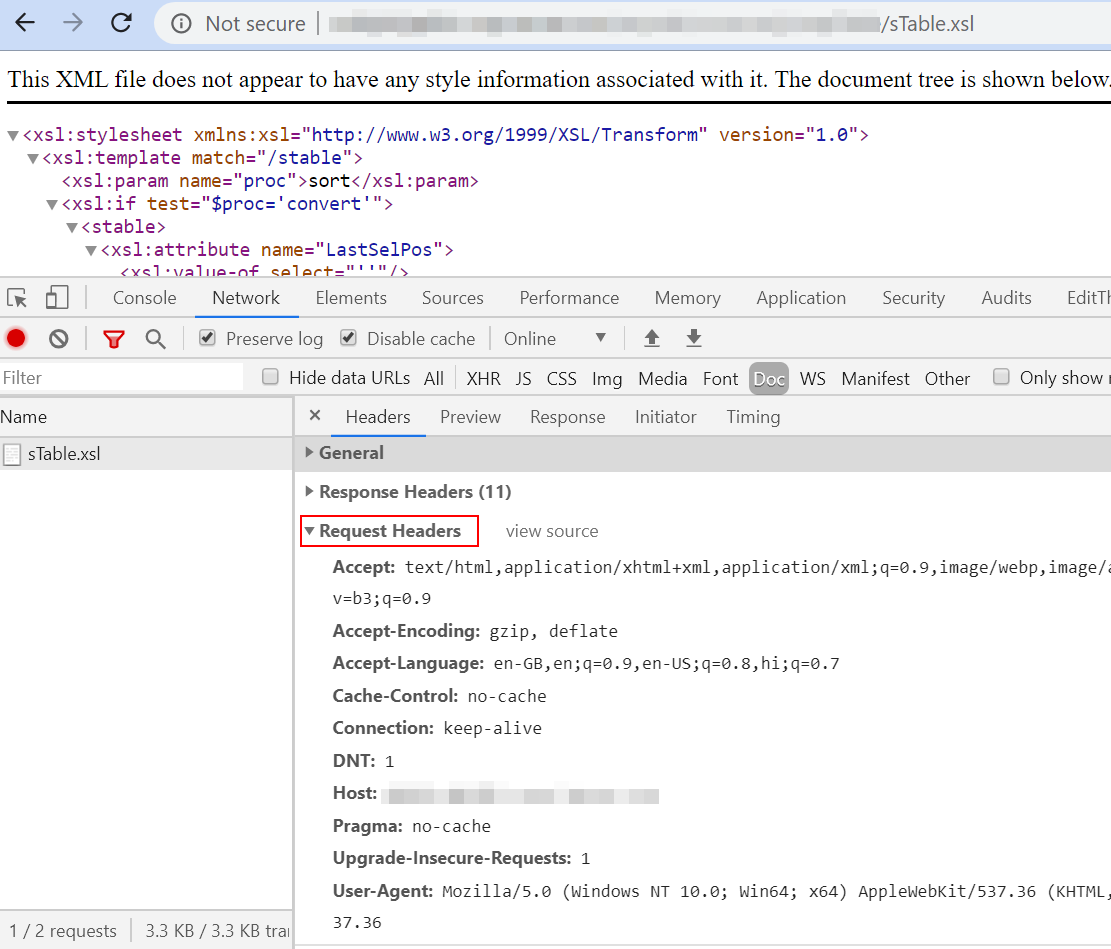
Task: Click the view source link
Action: pyautogui.click(x=552, y=531)
